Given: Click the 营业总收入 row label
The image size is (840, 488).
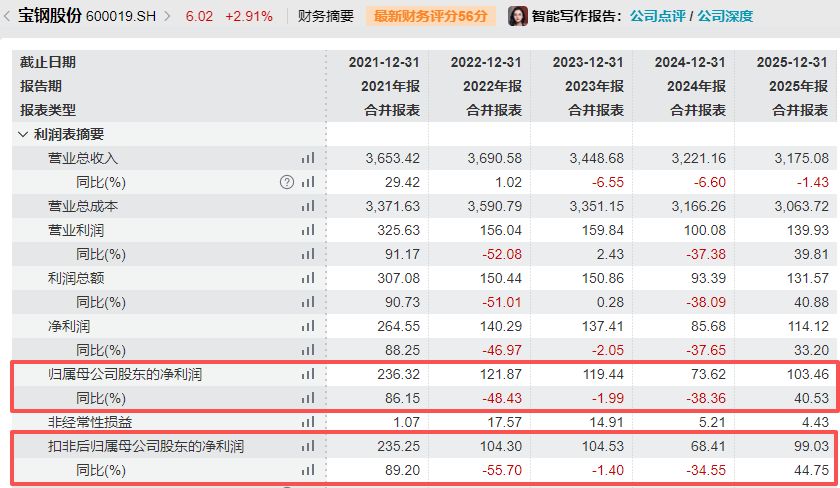Looking at the screenshot, I should click(x=82, y=158).
